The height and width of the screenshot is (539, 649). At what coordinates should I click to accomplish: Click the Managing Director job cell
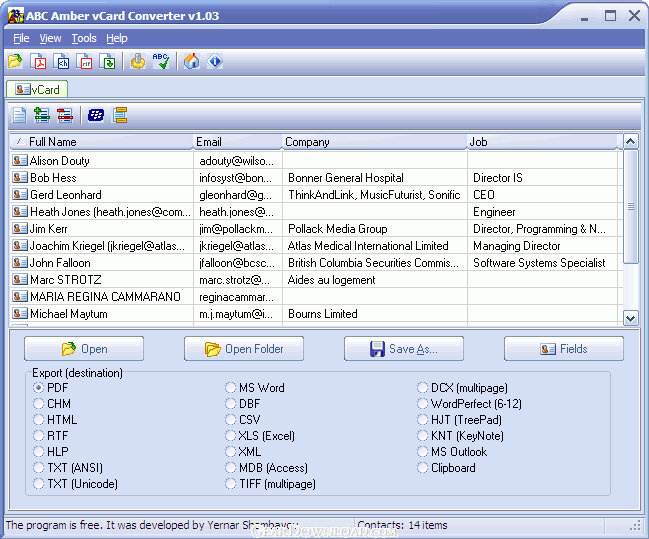click(x=542, y=245)
